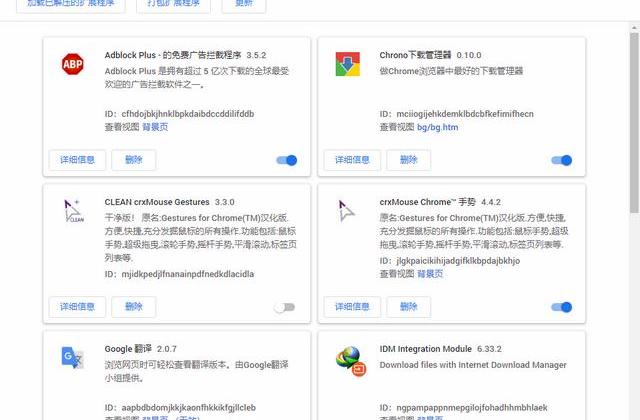Click the IDM Integration Module title
Screen dimensions: 640x420
425,349
